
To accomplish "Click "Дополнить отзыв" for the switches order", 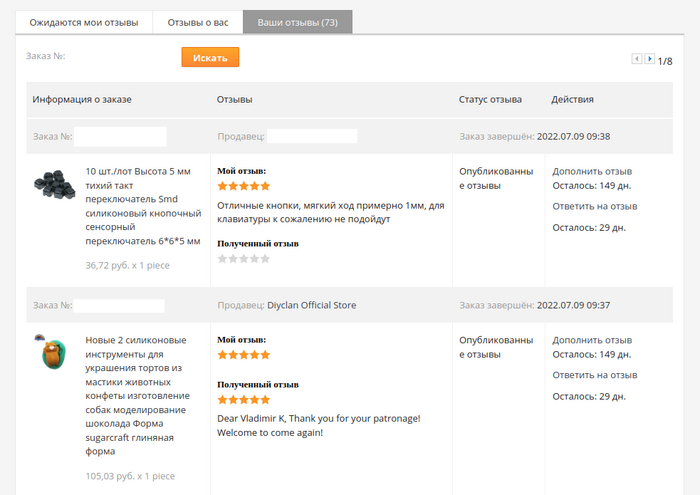I will (592, 171).
